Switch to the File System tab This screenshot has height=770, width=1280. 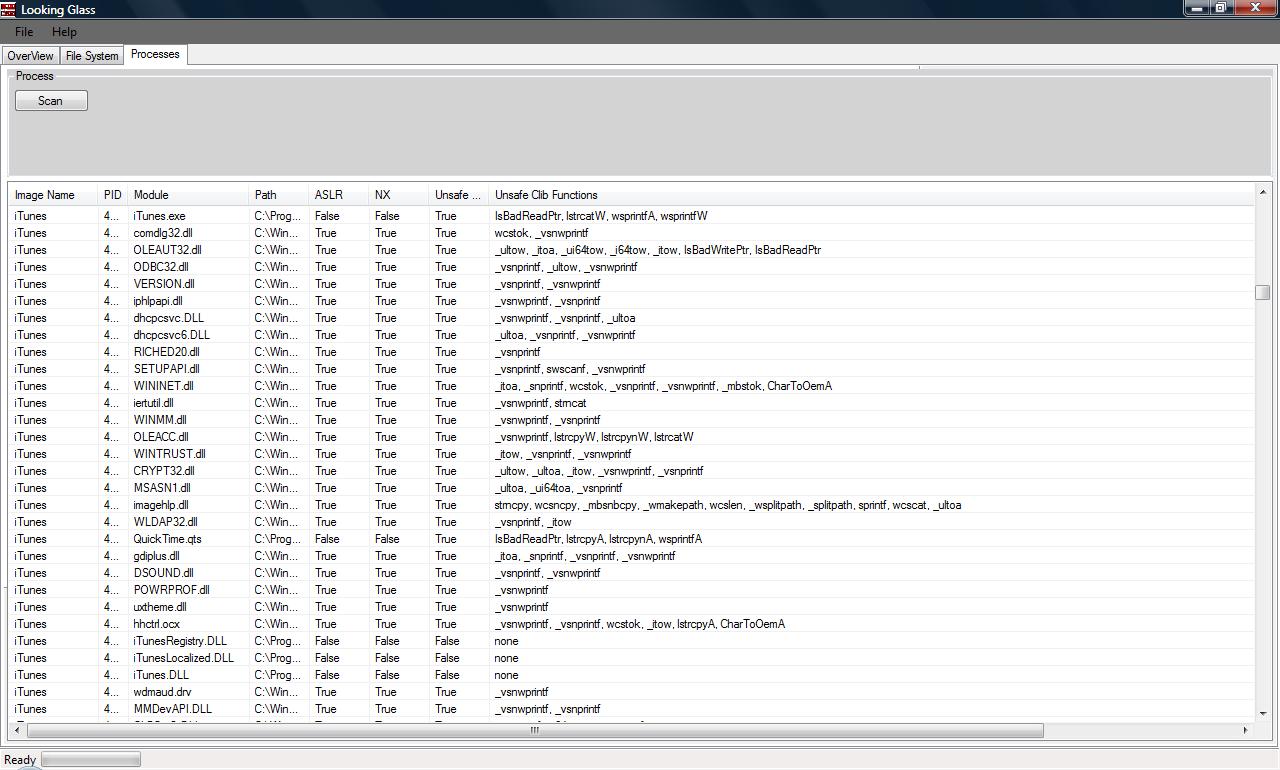point(92,56)
